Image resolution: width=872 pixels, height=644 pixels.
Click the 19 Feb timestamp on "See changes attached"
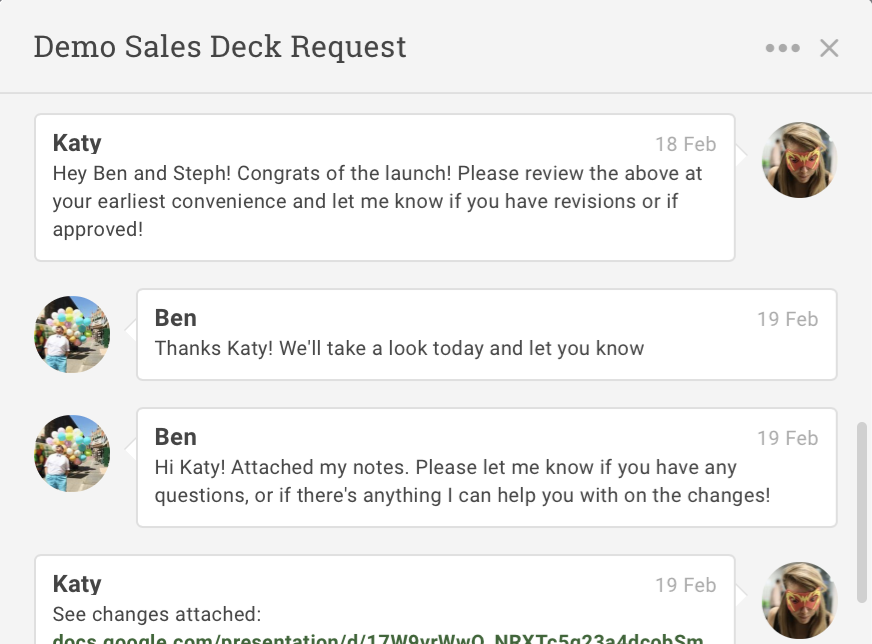(685, 585)
